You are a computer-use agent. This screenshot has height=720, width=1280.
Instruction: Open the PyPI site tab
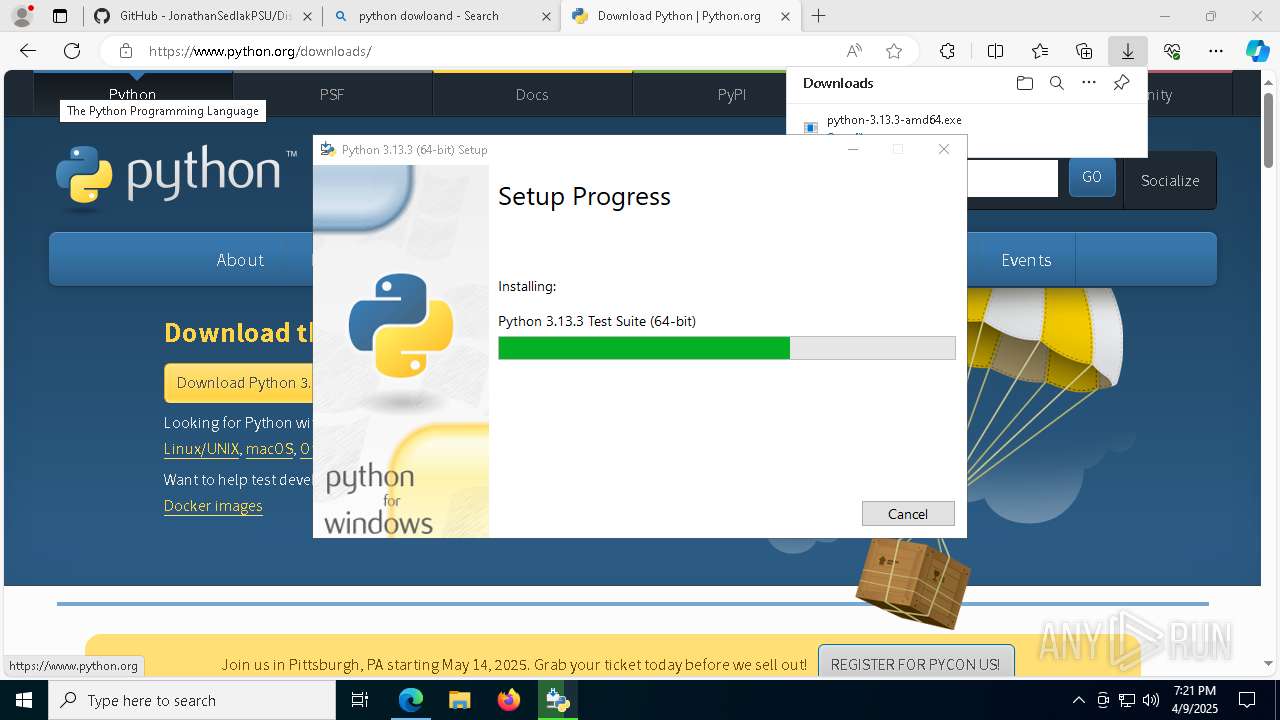tap(732, 94)
